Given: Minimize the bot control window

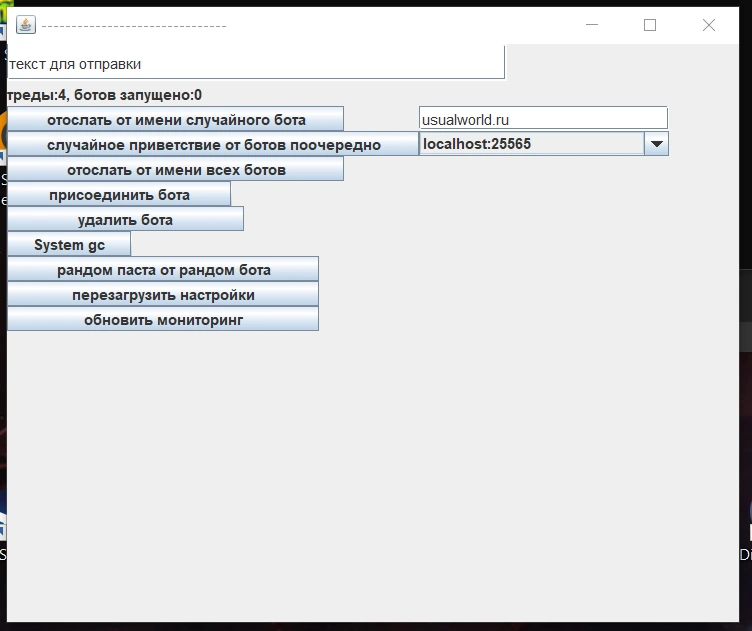Looking at the screenshot, I should pos(591,25).
